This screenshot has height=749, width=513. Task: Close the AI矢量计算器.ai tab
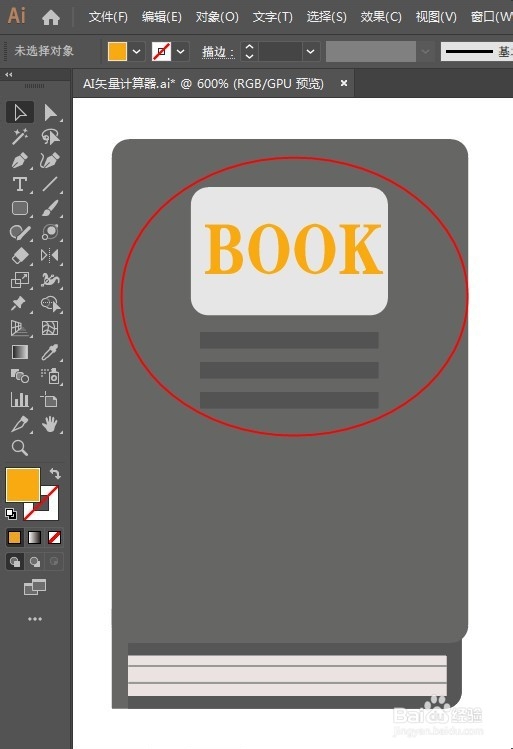pos(343,83)
